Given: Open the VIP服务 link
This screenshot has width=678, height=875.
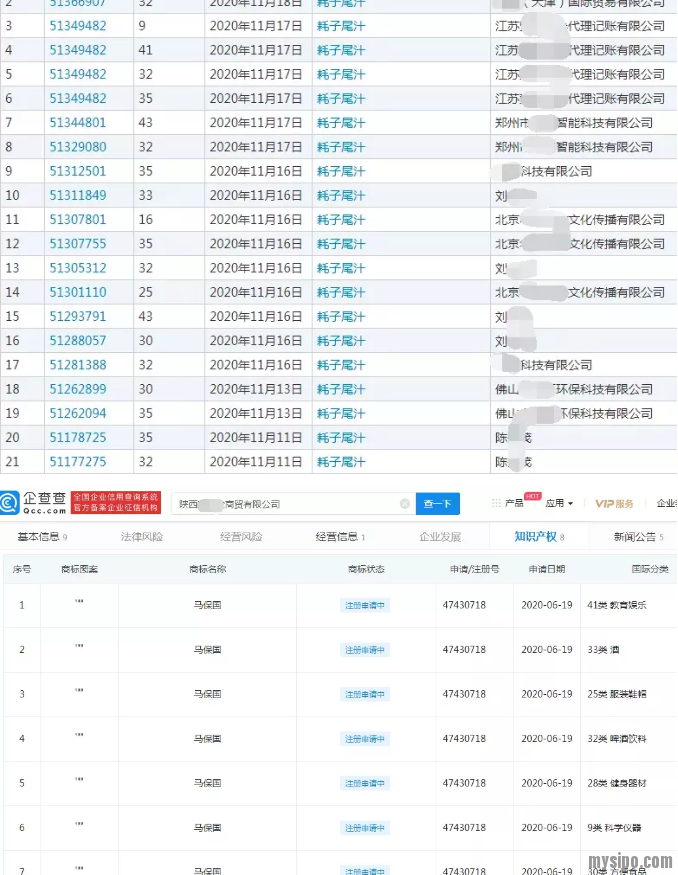Looking at the screenshot, I should tap(614, 504).
